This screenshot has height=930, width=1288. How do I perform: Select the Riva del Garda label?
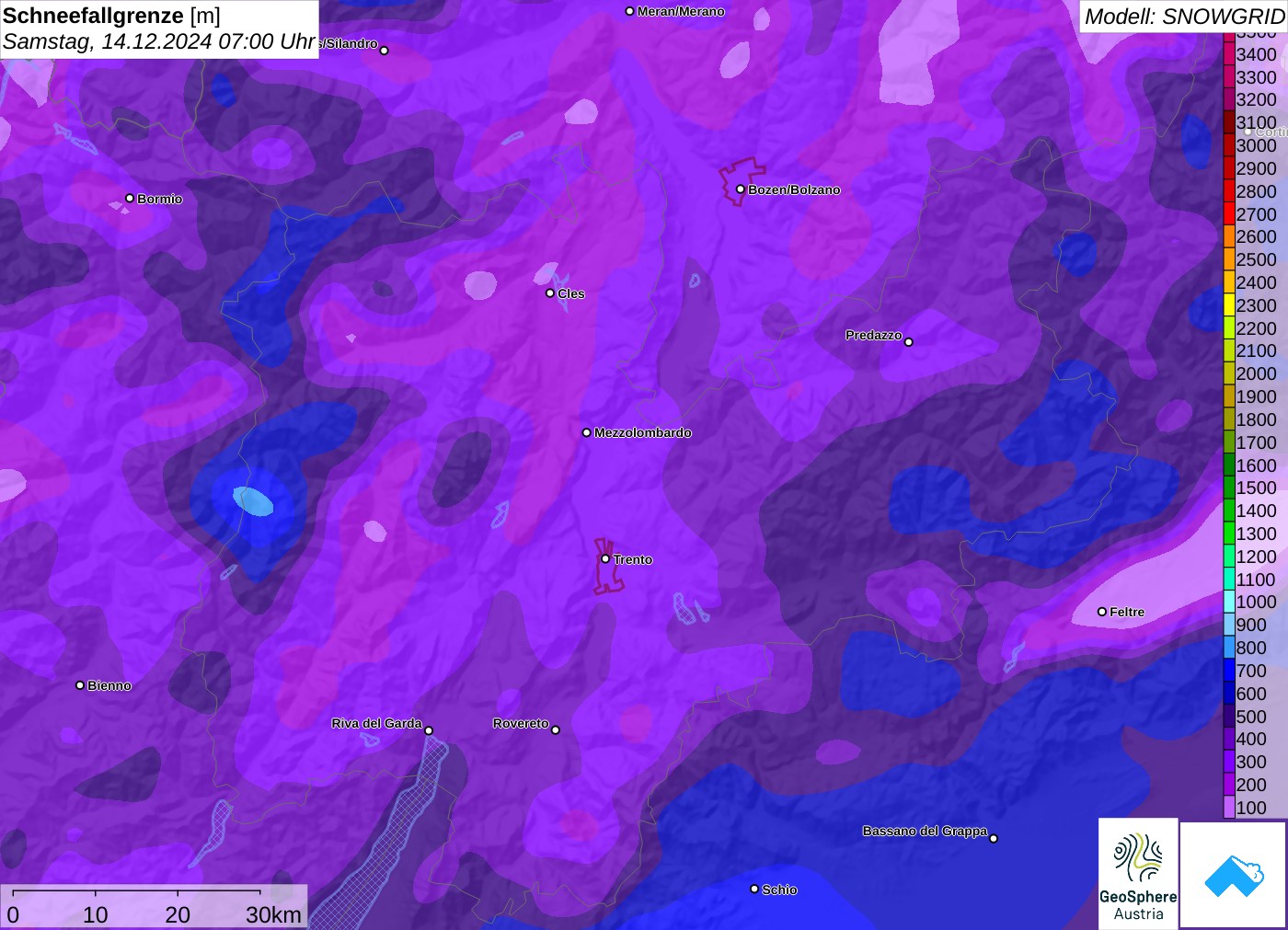click(376, 723)
